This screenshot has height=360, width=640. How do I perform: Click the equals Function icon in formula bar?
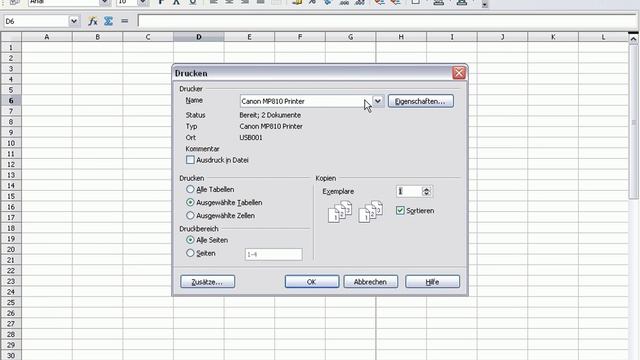124,21
